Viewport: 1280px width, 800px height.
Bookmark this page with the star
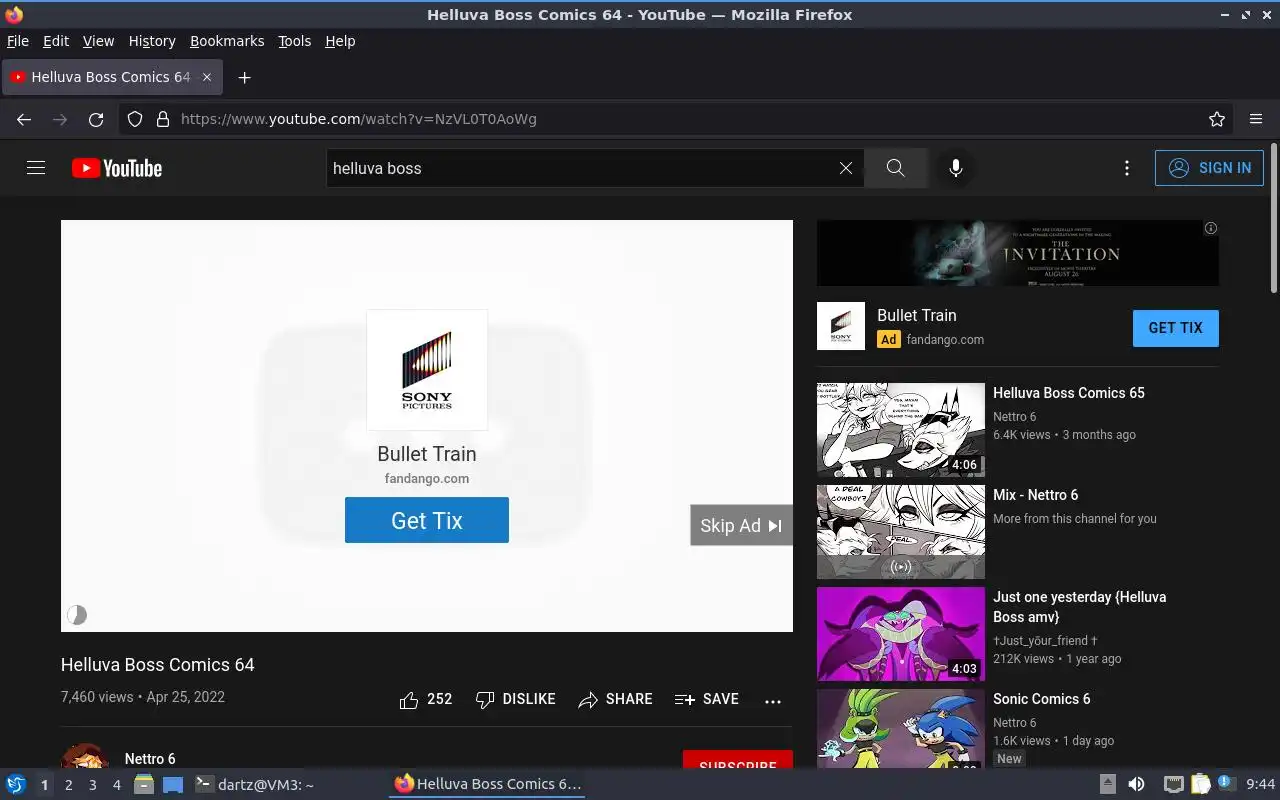point(1217,119)
